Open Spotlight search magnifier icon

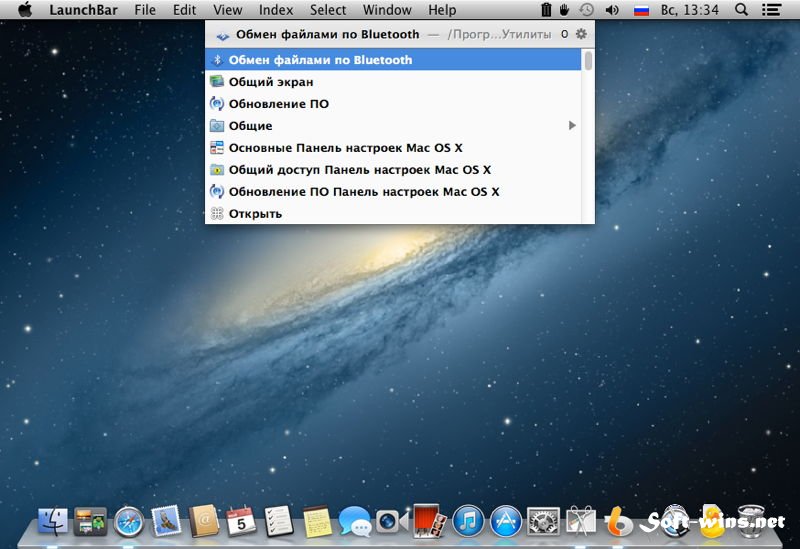coord(741,10)
